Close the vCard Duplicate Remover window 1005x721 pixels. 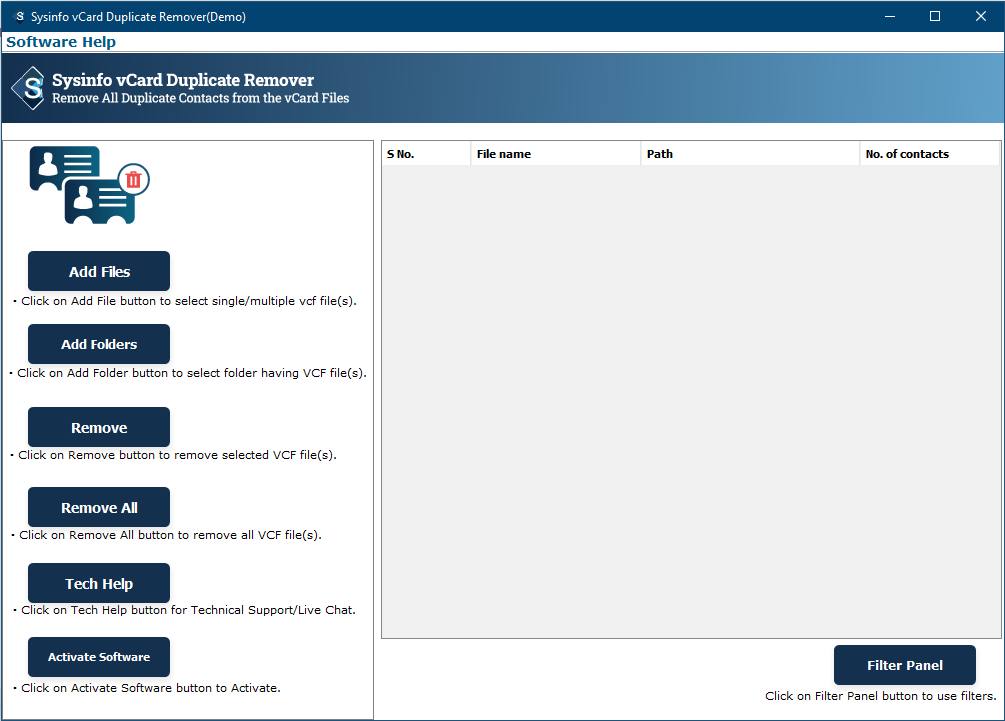[x=981, y=16]
